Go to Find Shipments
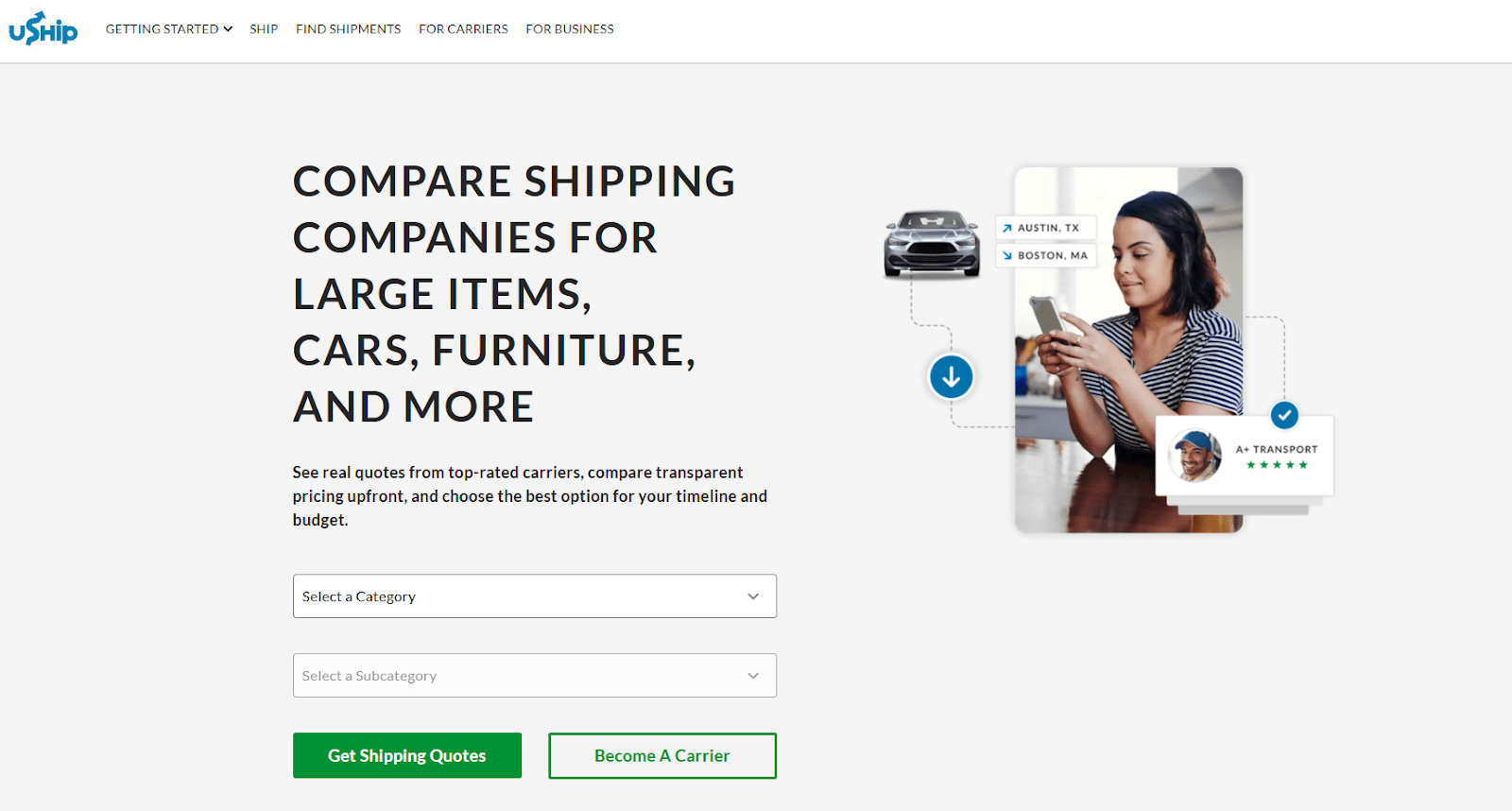Screen dimensions: 1512x811 pyautogui.click(x=348, y=29)
